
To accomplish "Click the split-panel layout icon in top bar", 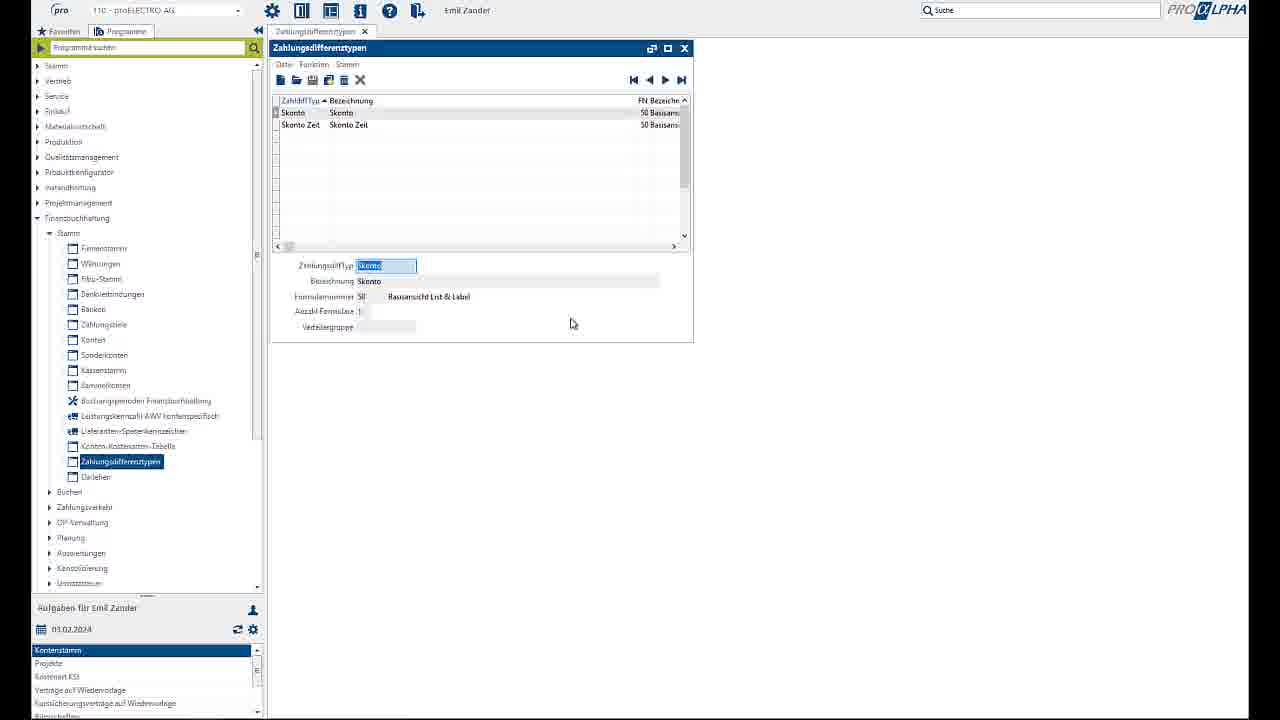I will (x=302, y=11).
